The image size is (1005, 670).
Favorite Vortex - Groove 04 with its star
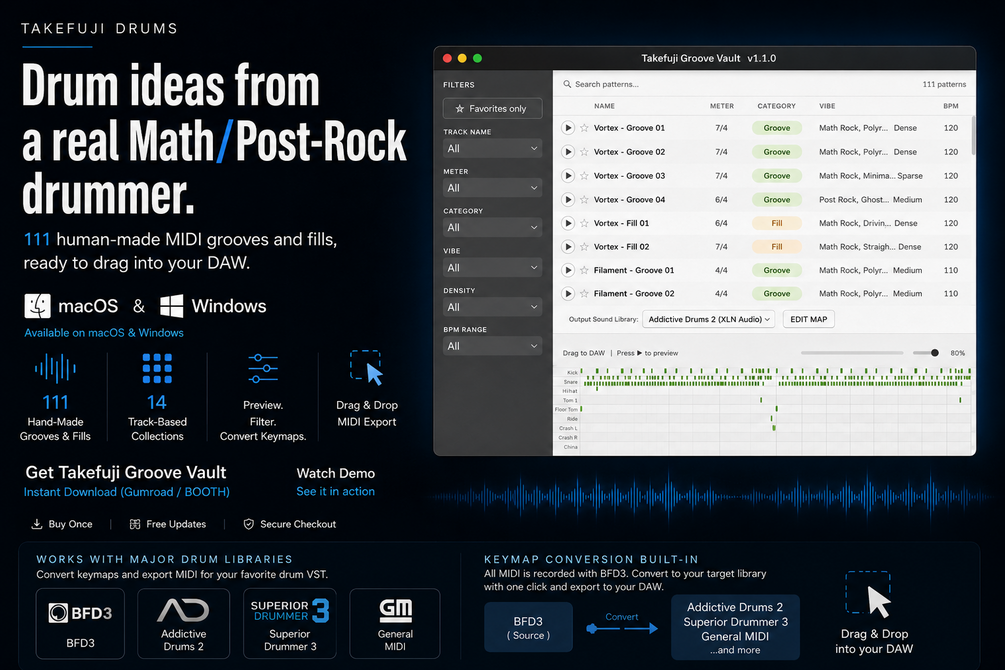point(584,199)
